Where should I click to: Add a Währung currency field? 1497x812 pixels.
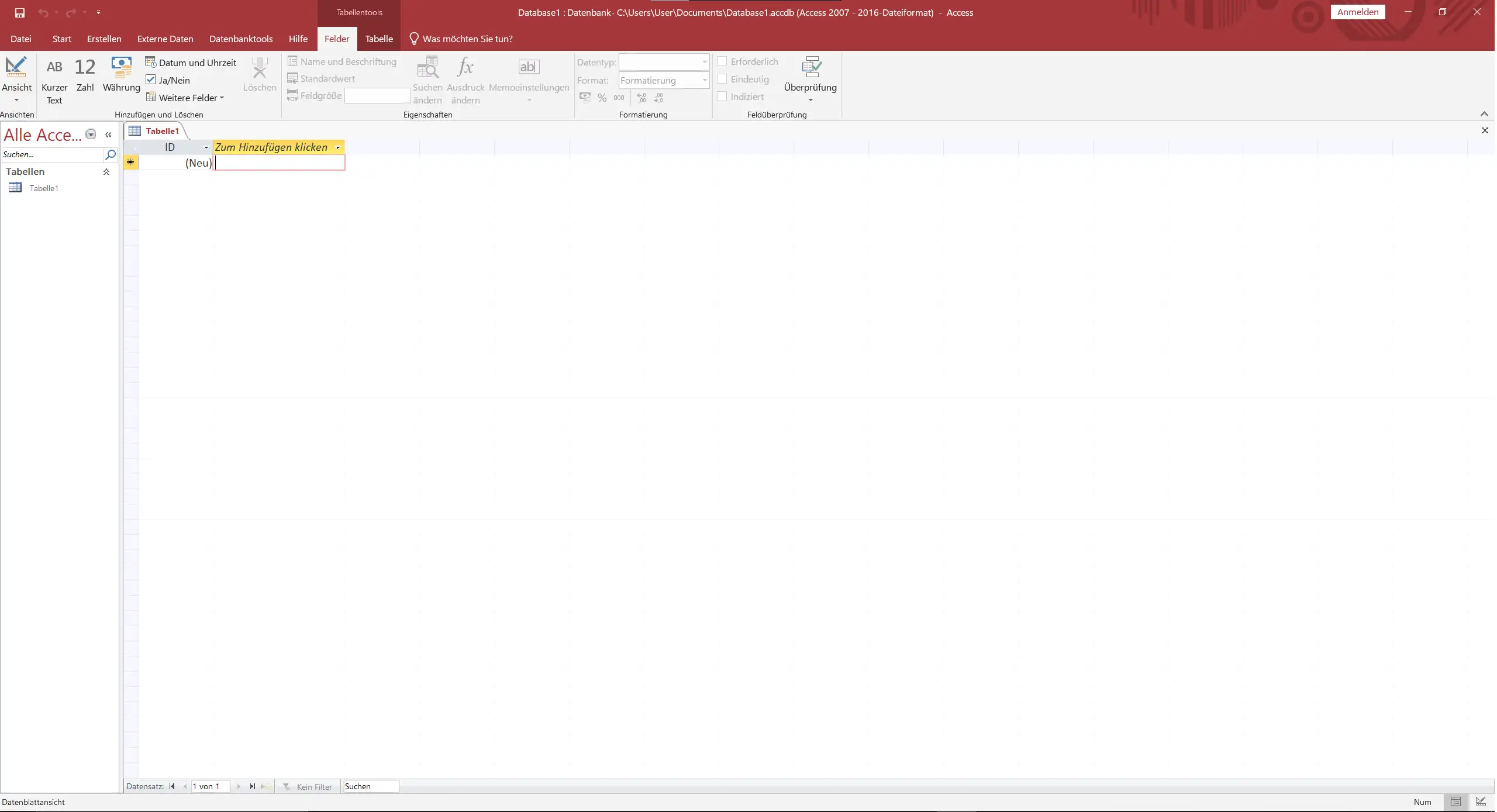(121, 75)
